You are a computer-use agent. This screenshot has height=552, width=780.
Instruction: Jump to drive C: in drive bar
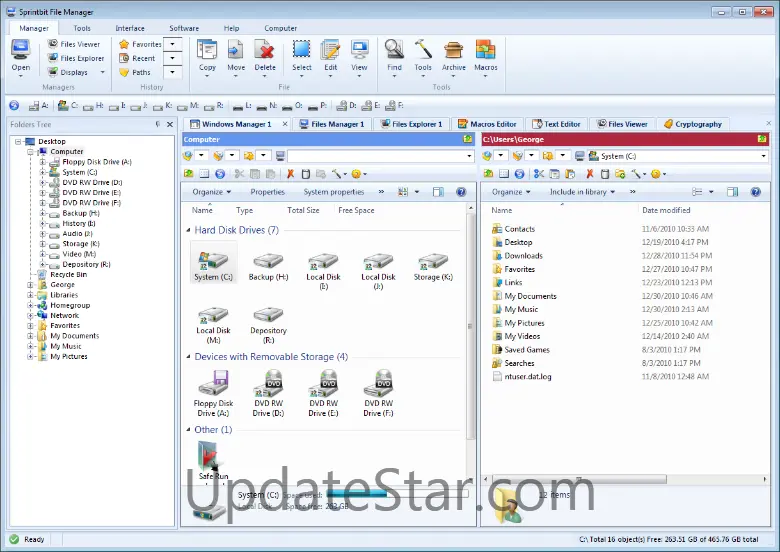[x=68, y=105]
